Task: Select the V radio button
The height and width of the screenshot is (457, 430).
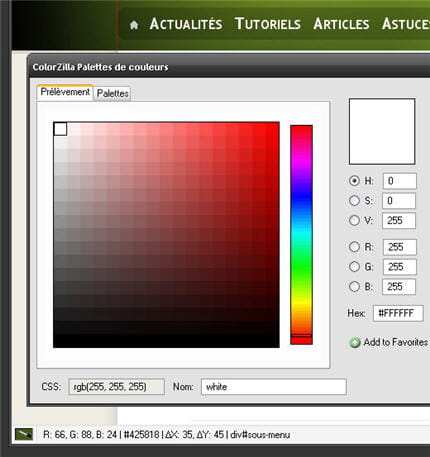Action: click(354, 220)
